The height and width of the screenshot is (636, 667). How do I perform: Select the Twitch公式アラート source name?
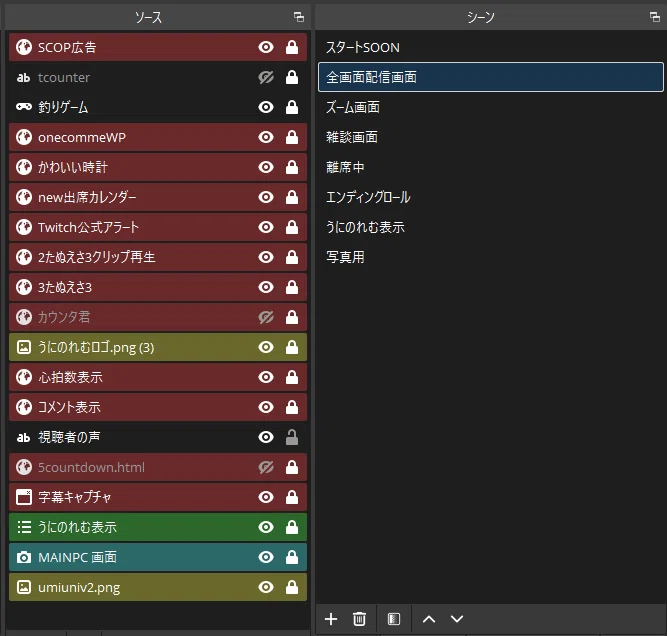pyautogui.click(x=88, y=227)
